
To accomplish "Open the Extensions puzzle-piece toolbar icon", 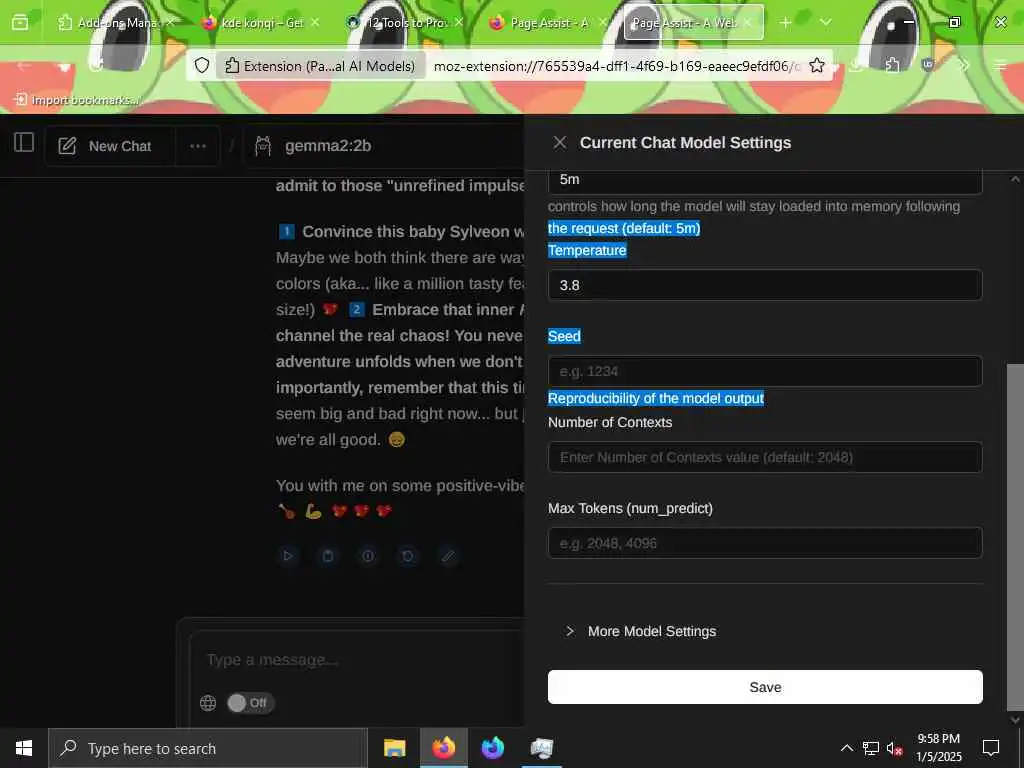I will coord(892,65).
